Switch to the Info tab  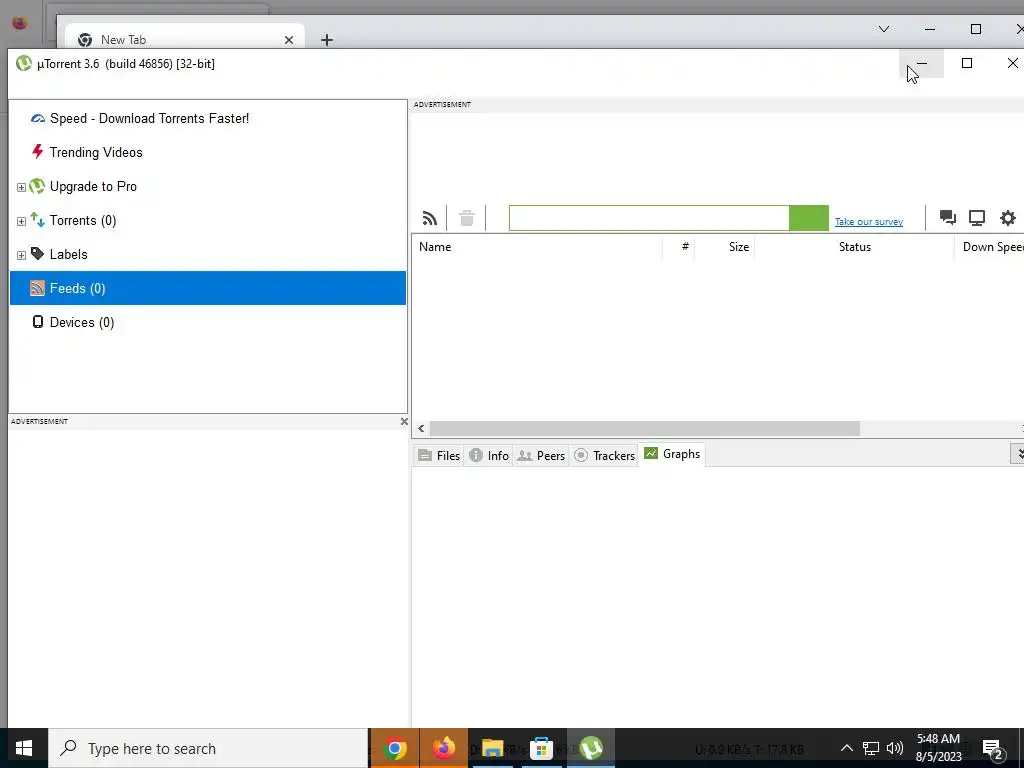click(489, 455)
